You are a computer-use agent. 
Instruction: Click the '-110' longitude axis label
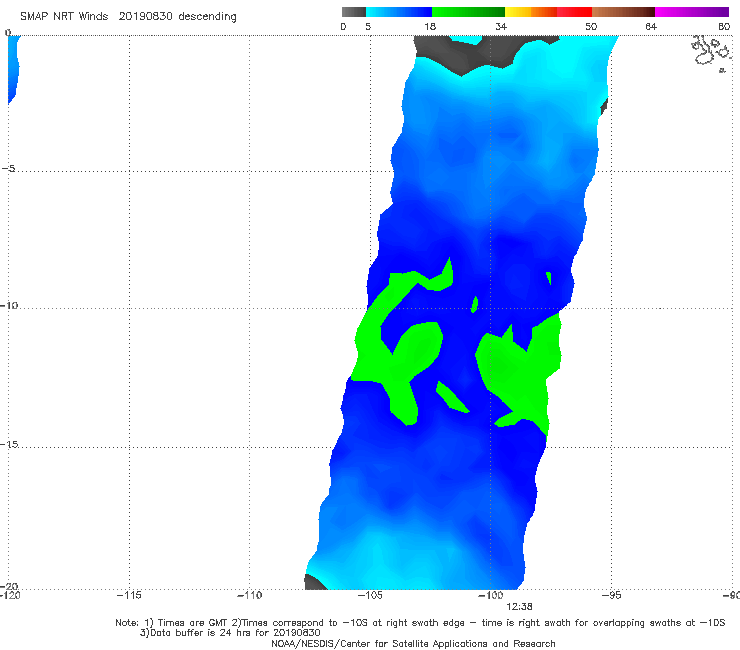click(x=249, y=595)
